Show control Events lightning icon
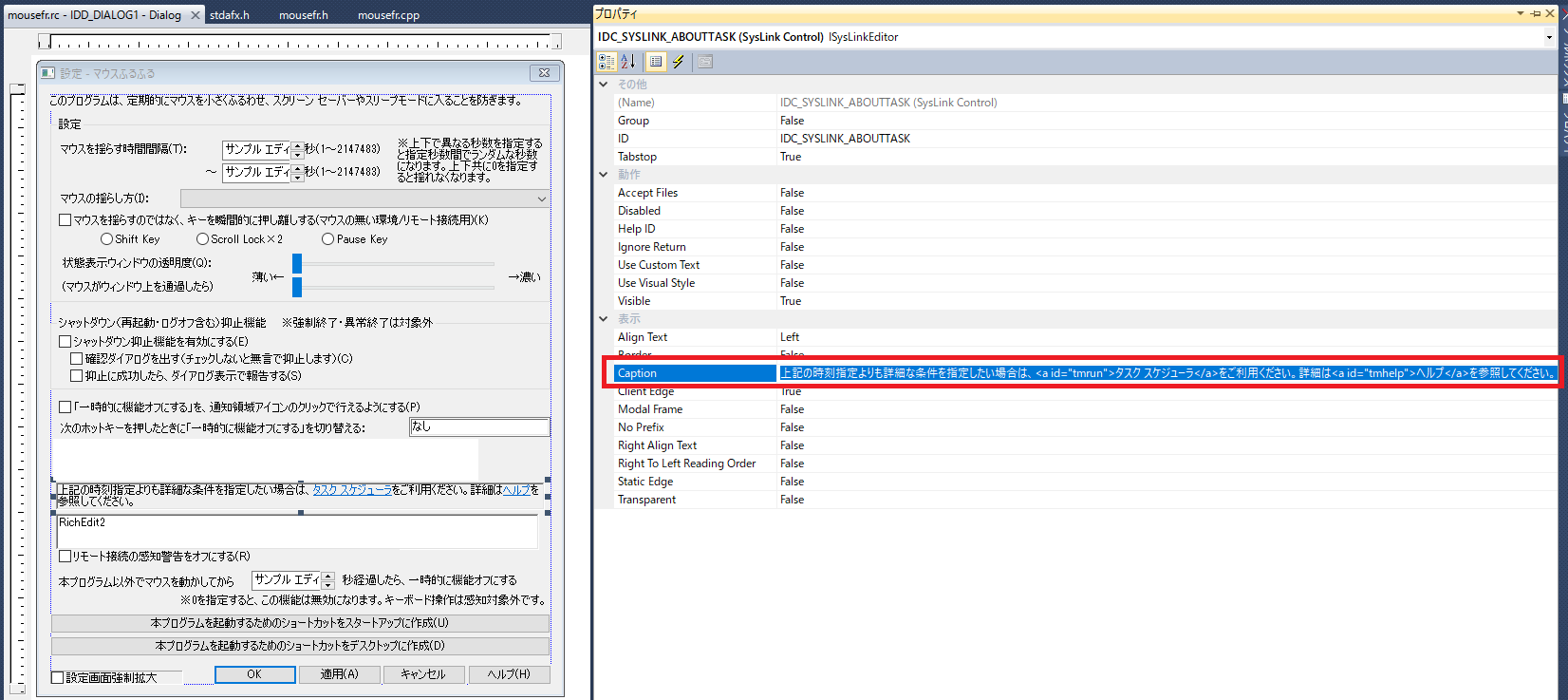1568x700 pixels. pos(678,62)
